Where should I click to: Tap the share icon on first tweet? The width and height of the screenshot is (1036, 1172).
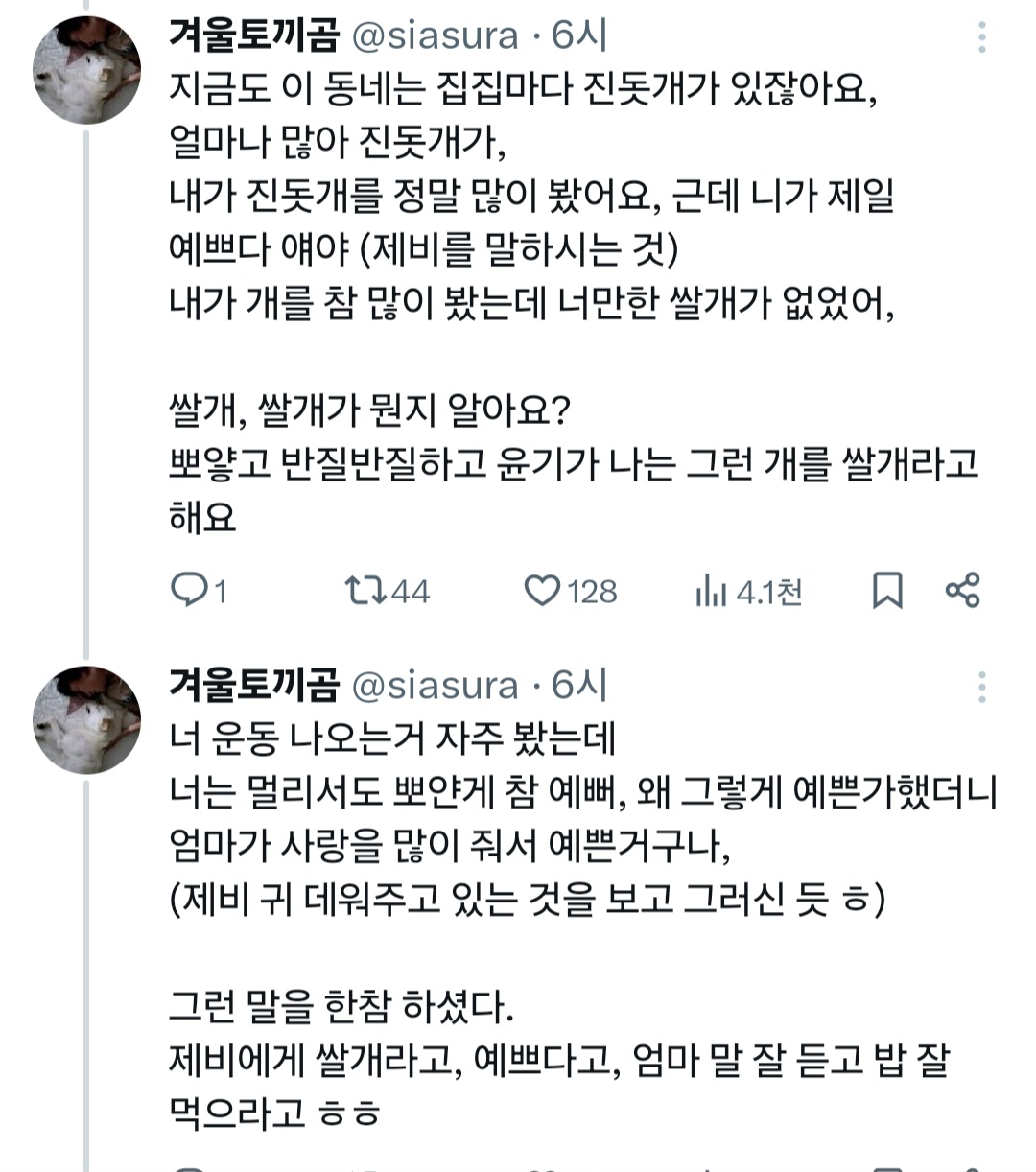click(962, 590)
